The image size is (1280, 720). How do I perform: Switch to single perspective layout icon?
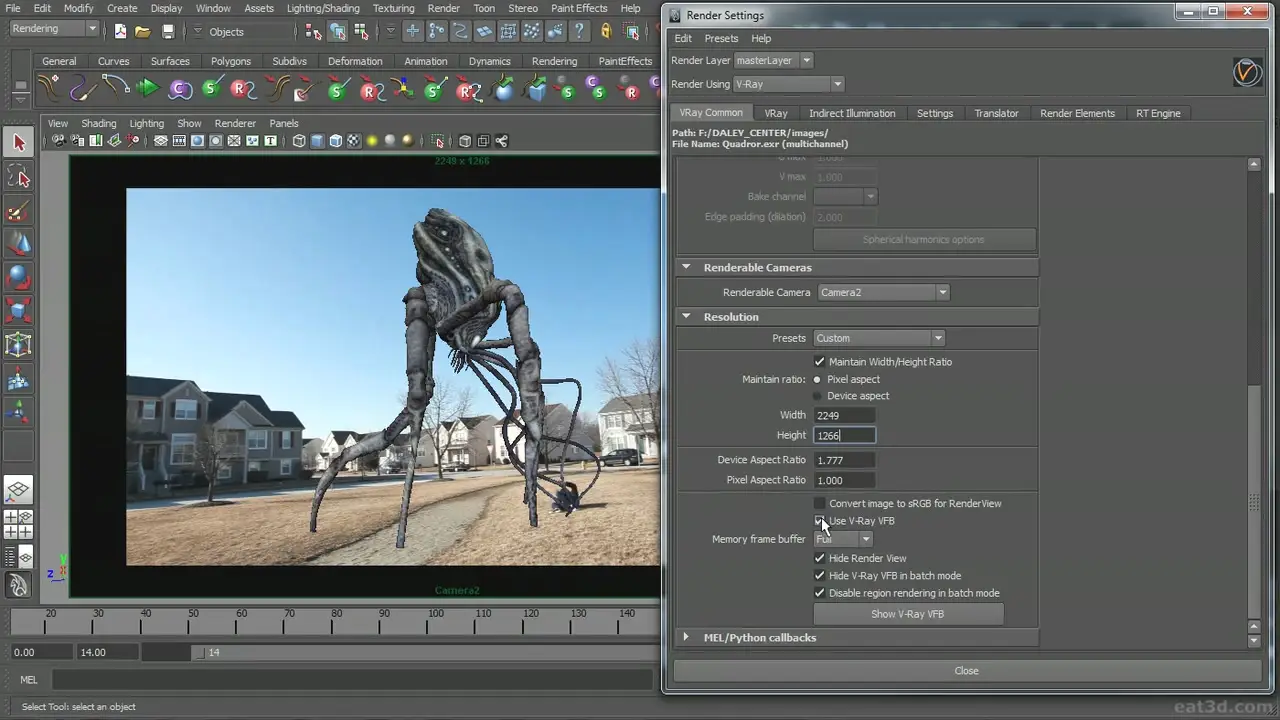(18, 490)
